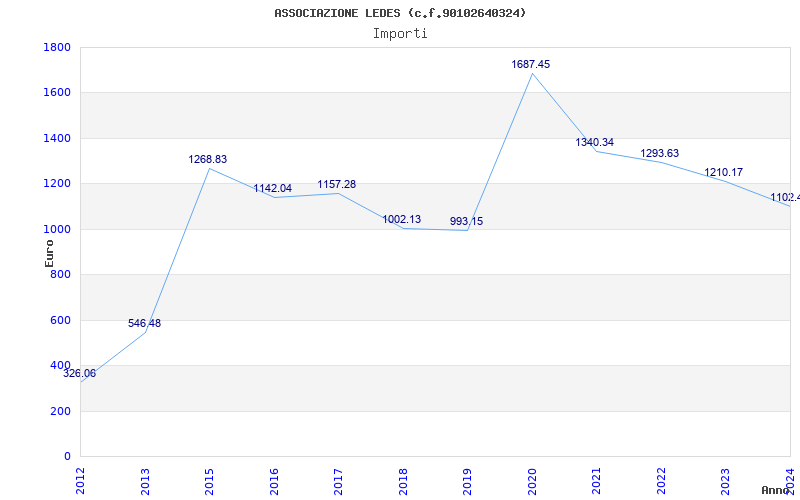Click the 1210.17 value label
800x500 pixels.
click(x=723, y=172)
